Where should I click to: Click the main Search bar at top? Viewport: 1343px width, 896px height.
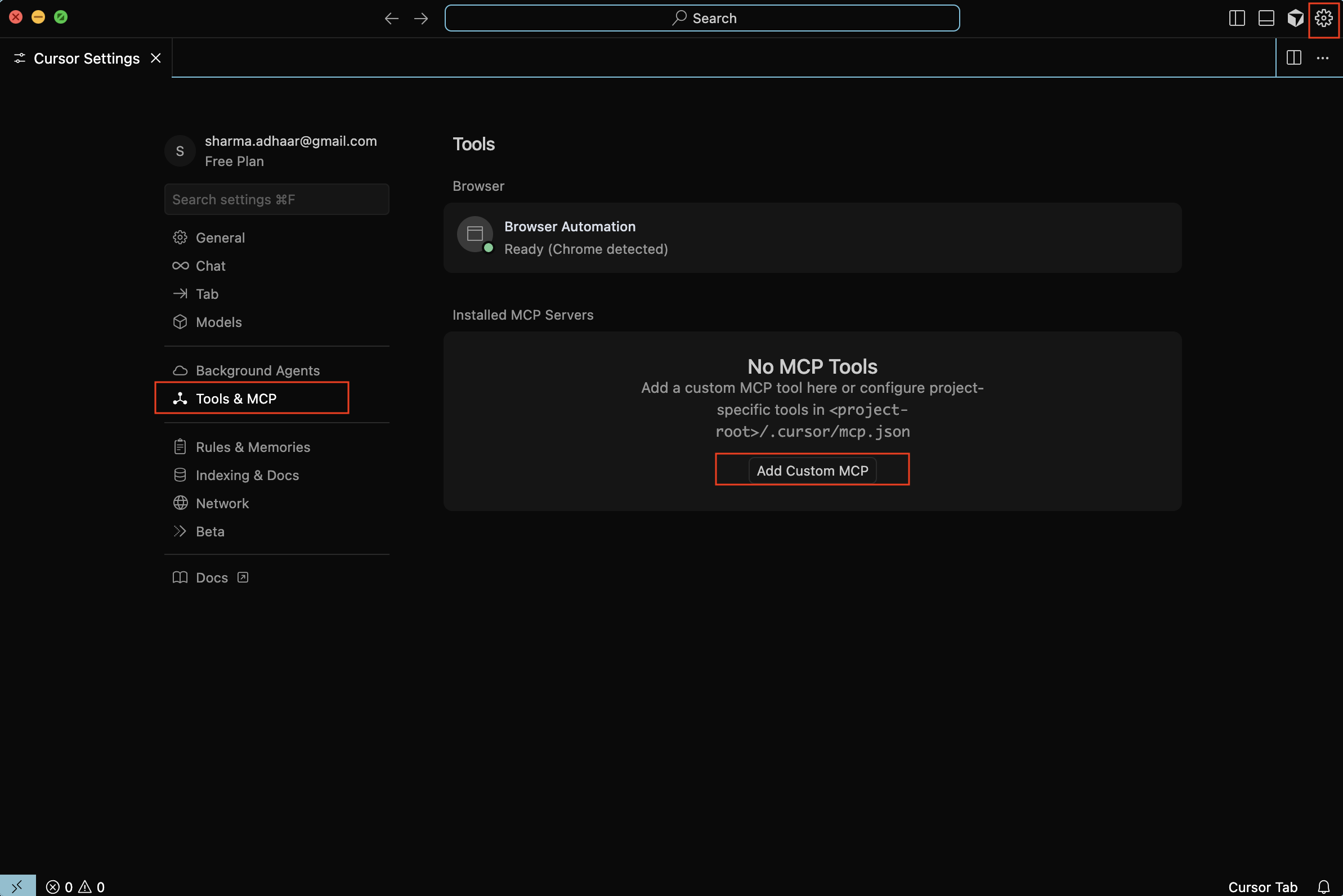point(702,17)
